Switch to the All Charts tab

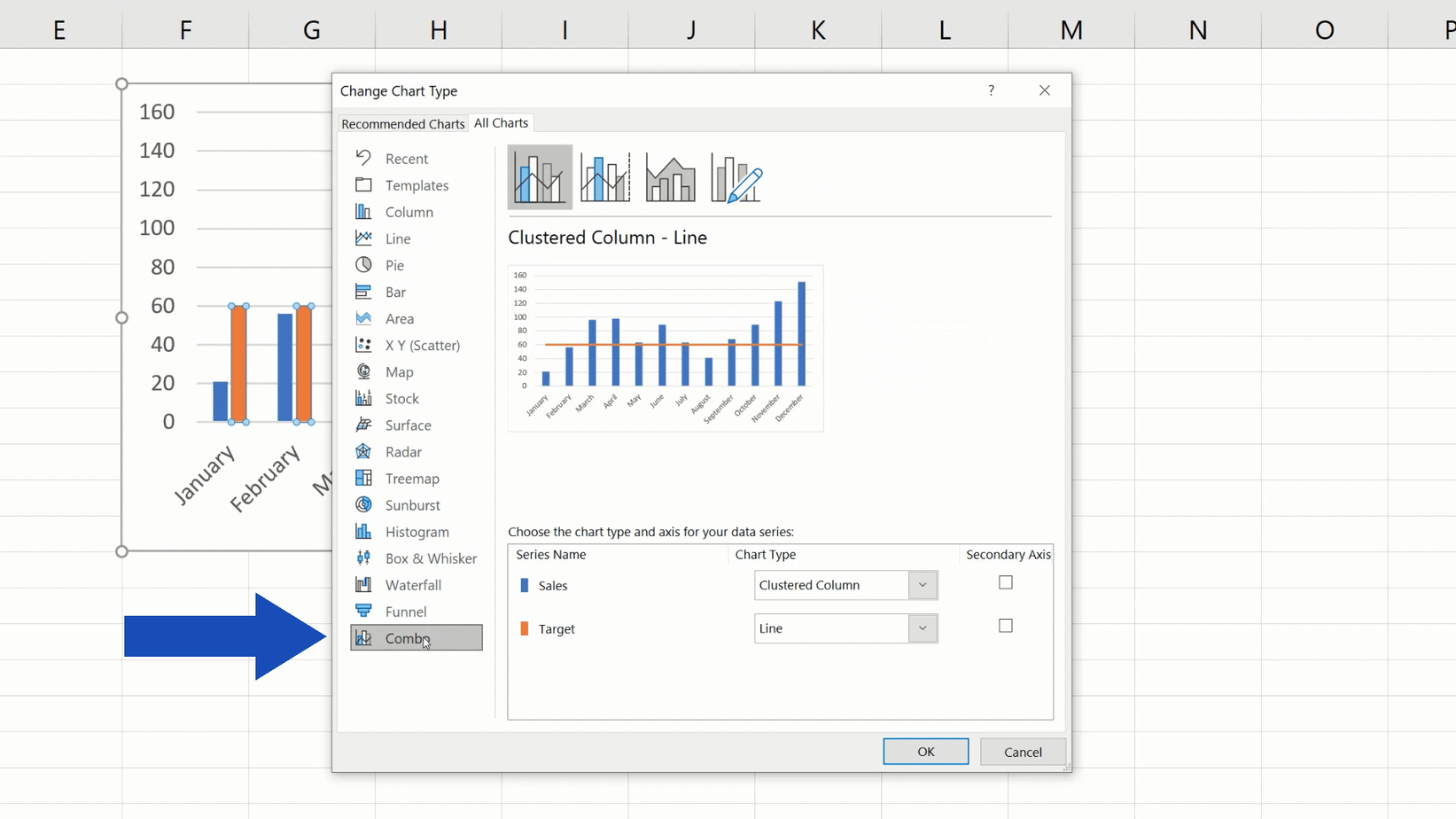502,122
